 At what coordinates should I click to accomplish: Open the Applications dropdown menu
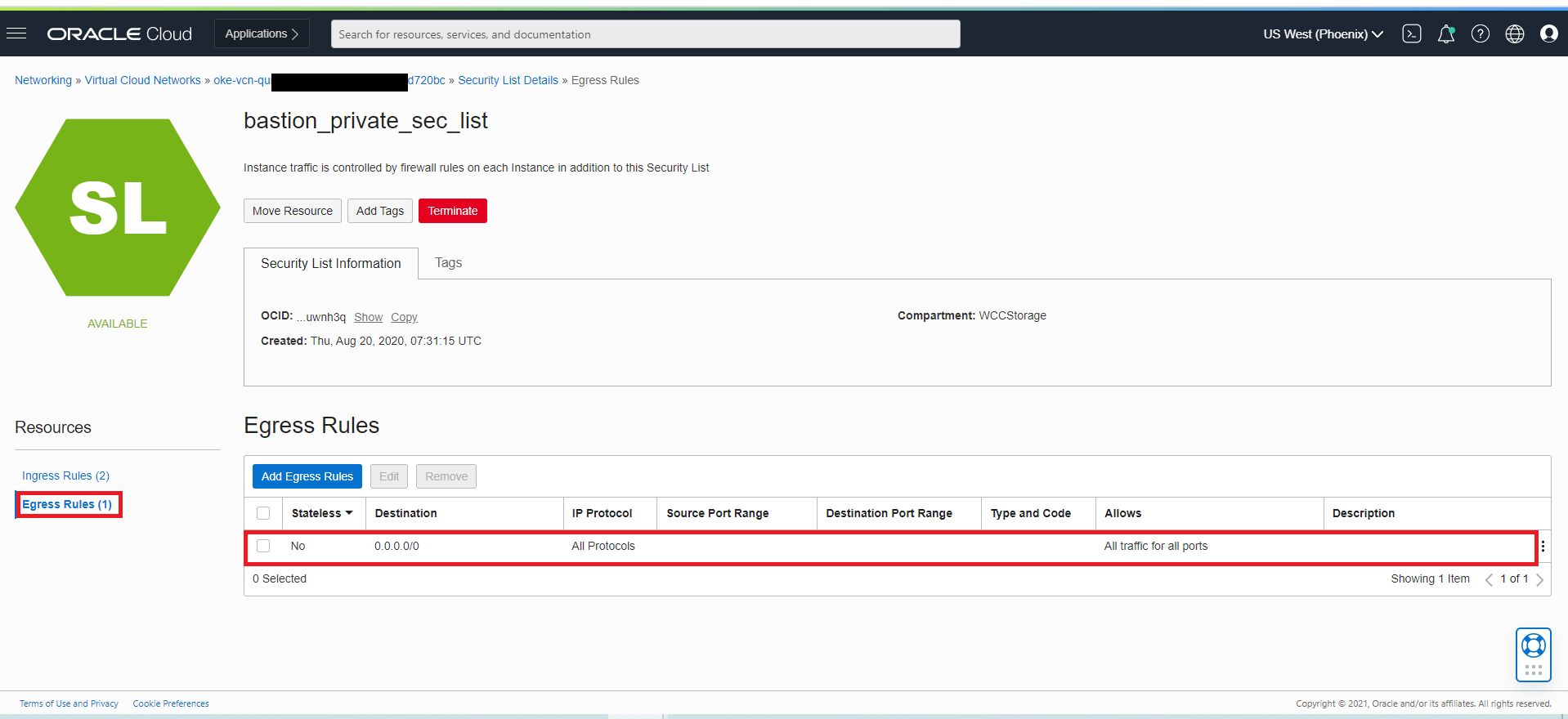coord(262,33)
